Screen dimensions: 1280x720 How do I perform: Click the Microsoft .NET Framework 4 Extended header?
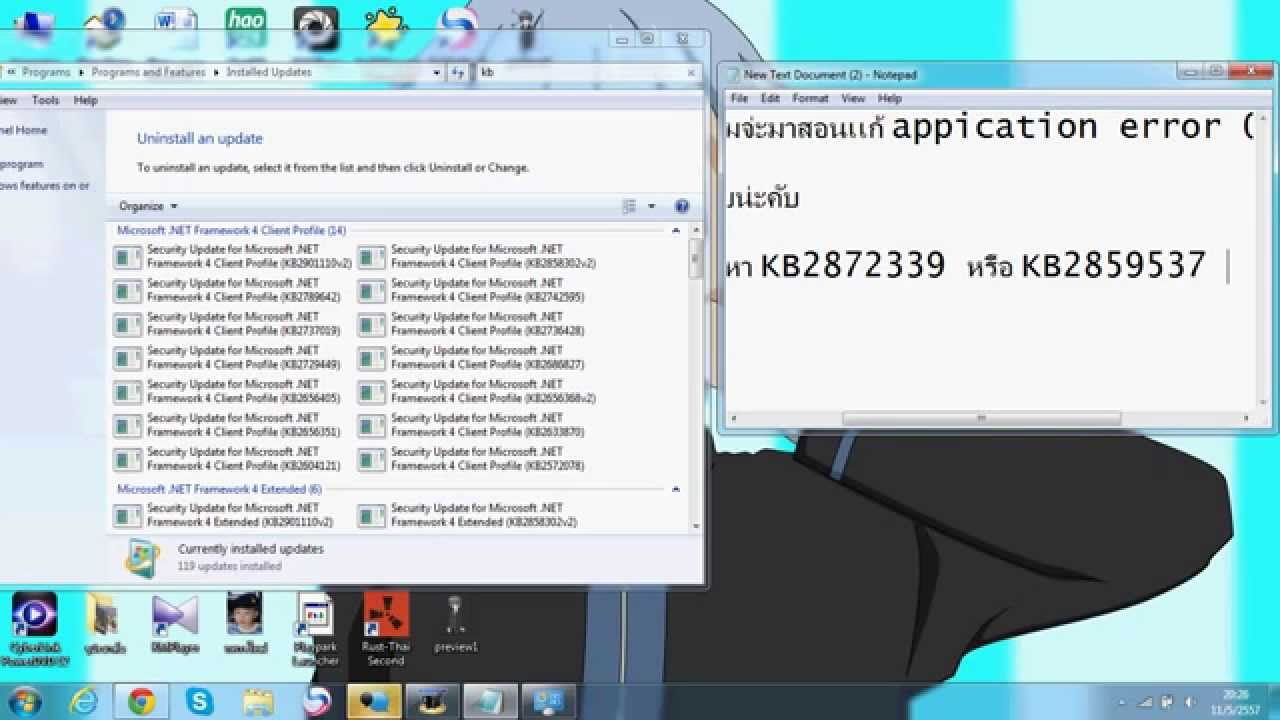219,489
